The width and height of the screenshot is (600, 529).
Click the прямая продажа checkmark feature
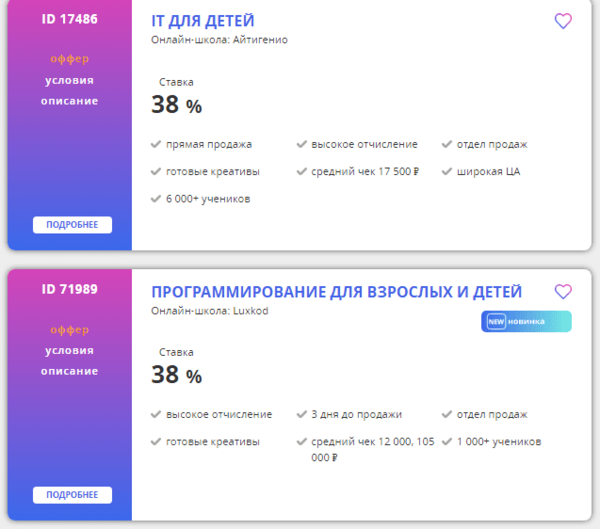coord(156,144)
